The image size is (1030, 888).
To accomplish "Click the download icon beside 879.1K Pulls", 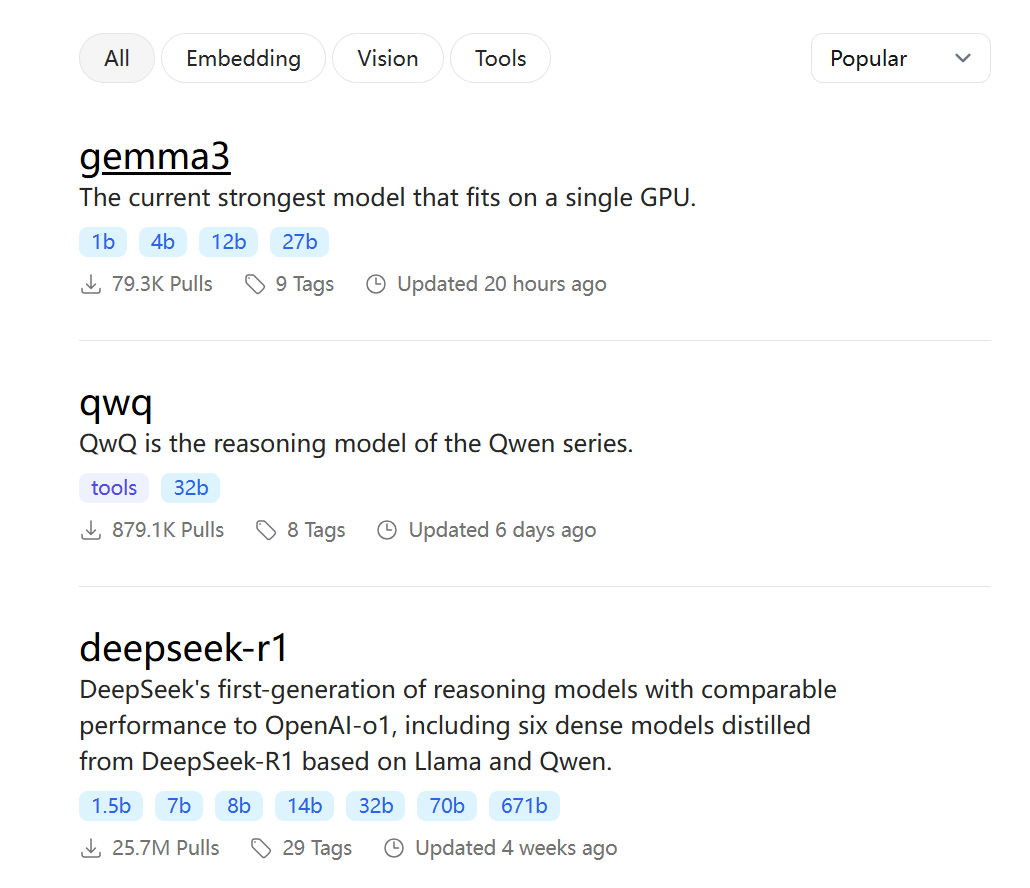I will 91,530.
